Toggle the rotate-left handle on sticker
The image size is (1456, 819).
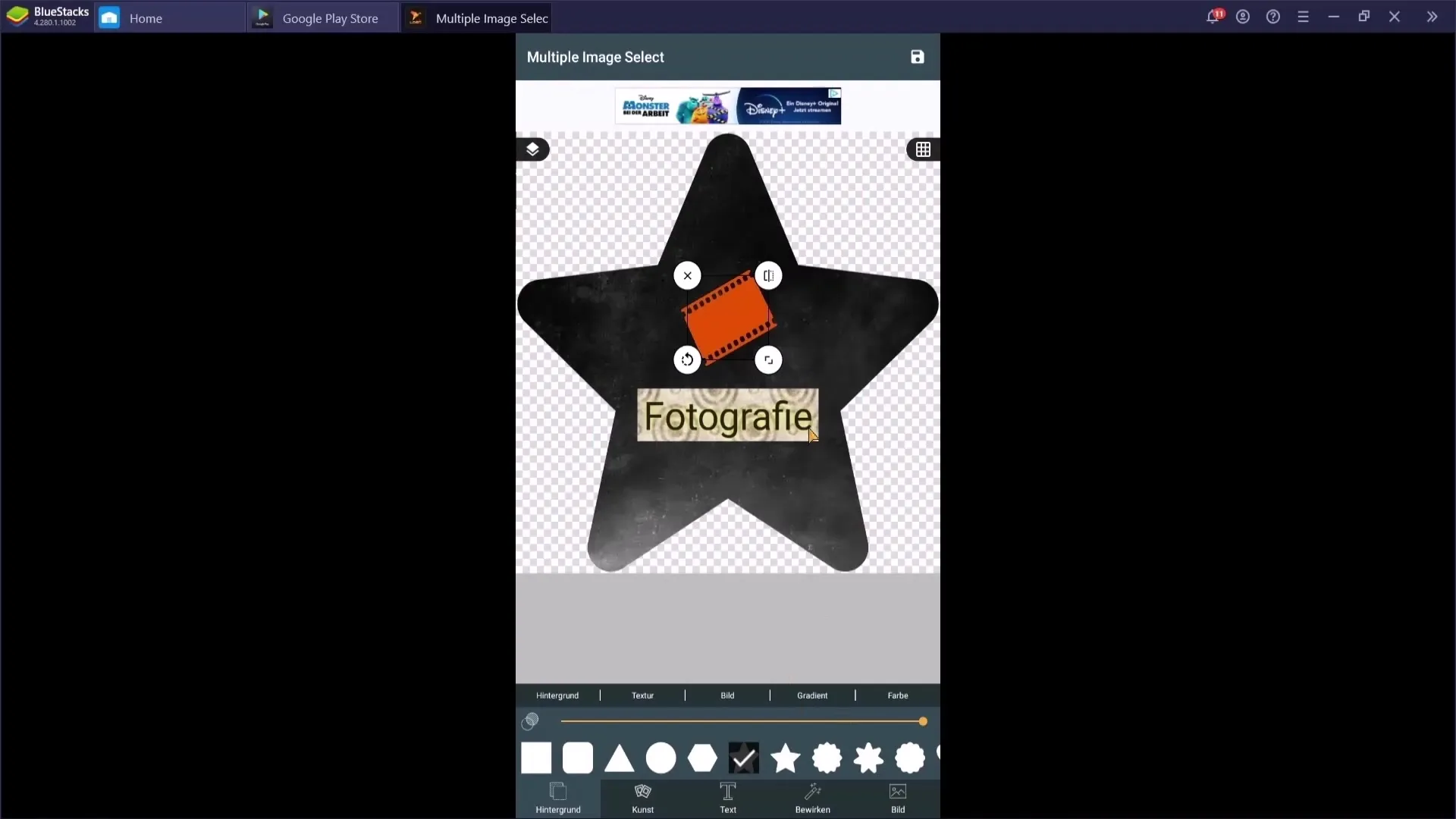tap(687, 360)
